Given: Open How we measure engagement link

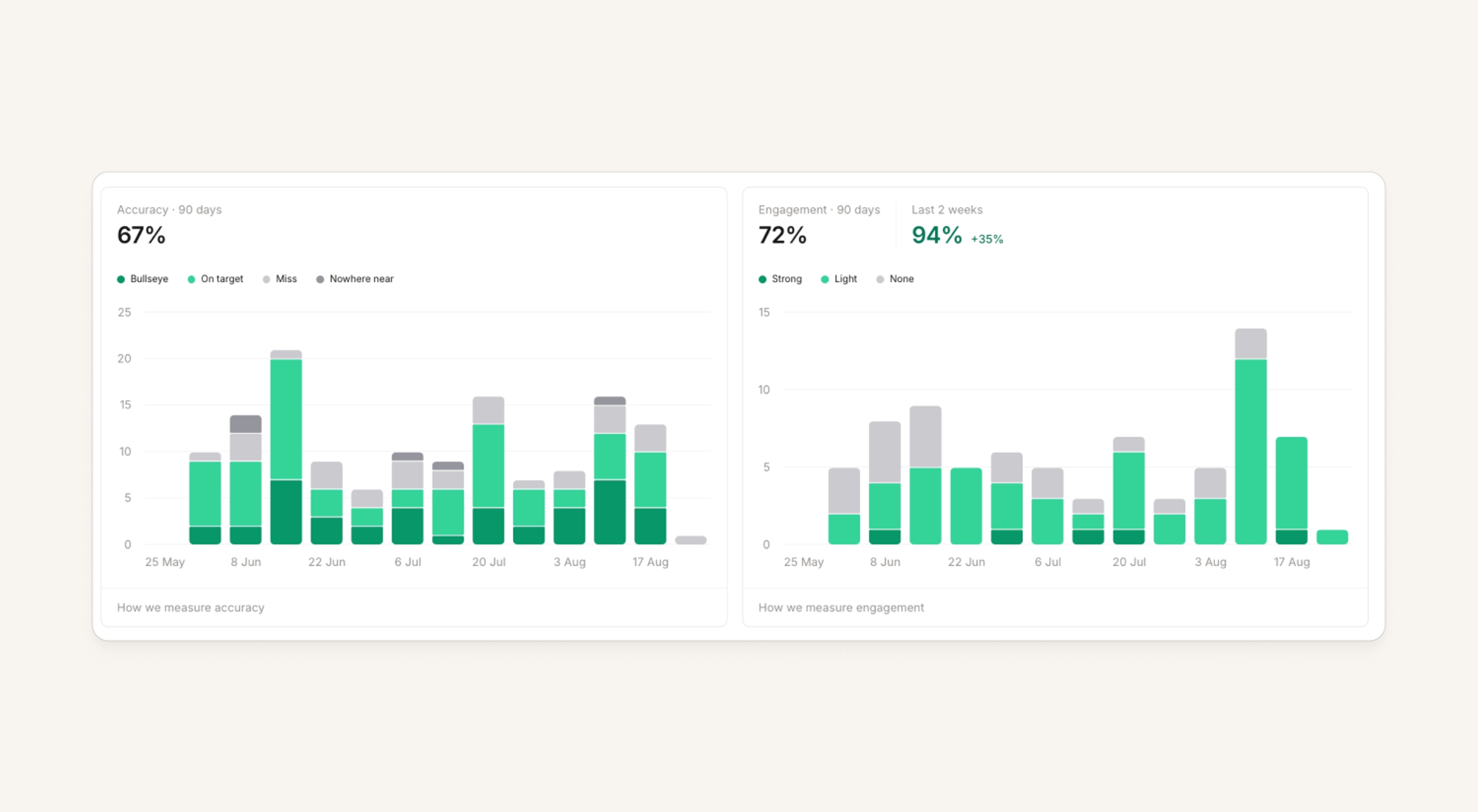Looking at the screenshot, I should (x=841, y=607).
